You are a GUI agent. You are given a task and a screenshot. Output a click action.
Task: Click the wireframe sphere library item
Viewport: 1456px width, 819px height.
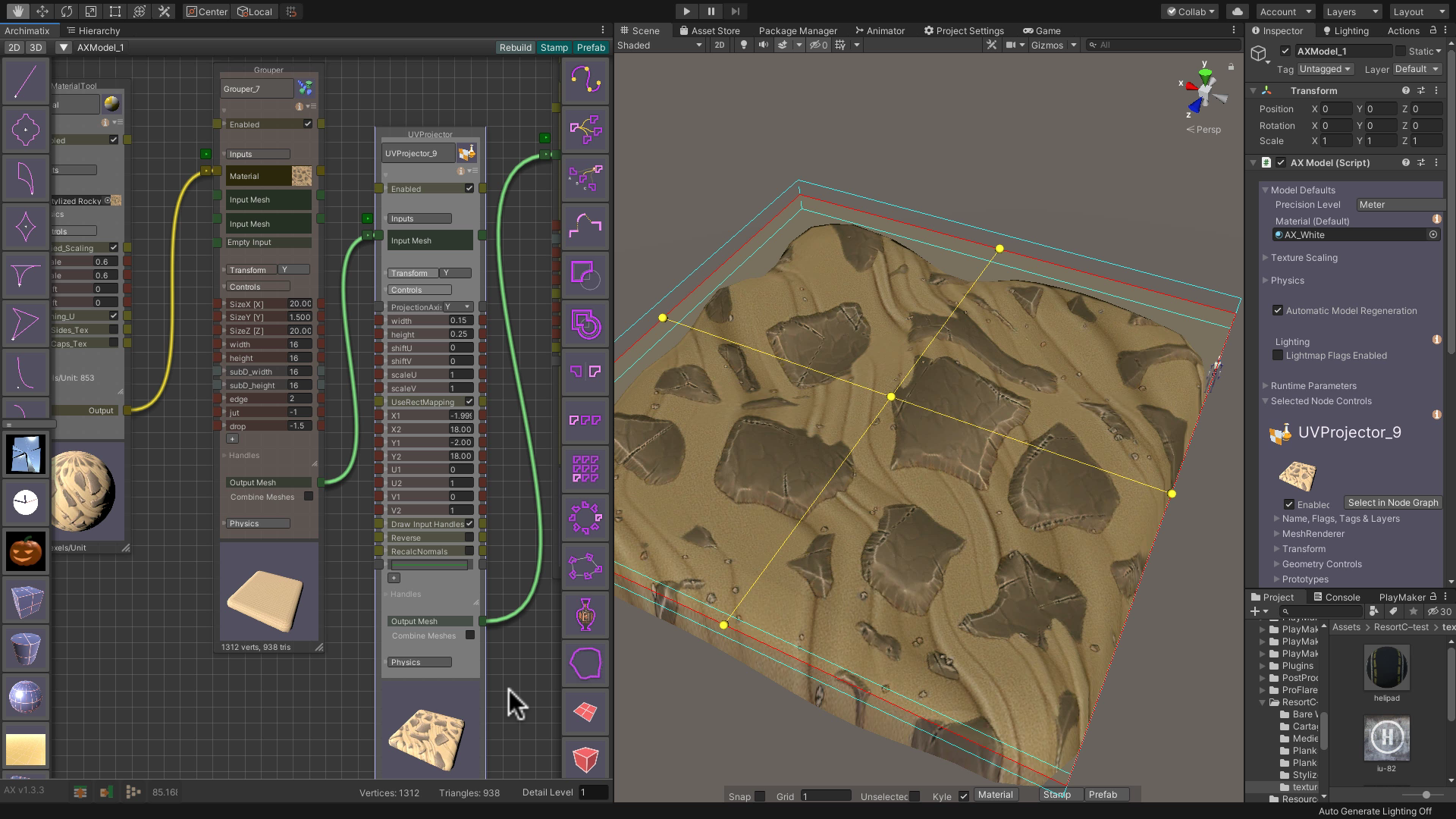pyautogui.click(x=26, y=696)
